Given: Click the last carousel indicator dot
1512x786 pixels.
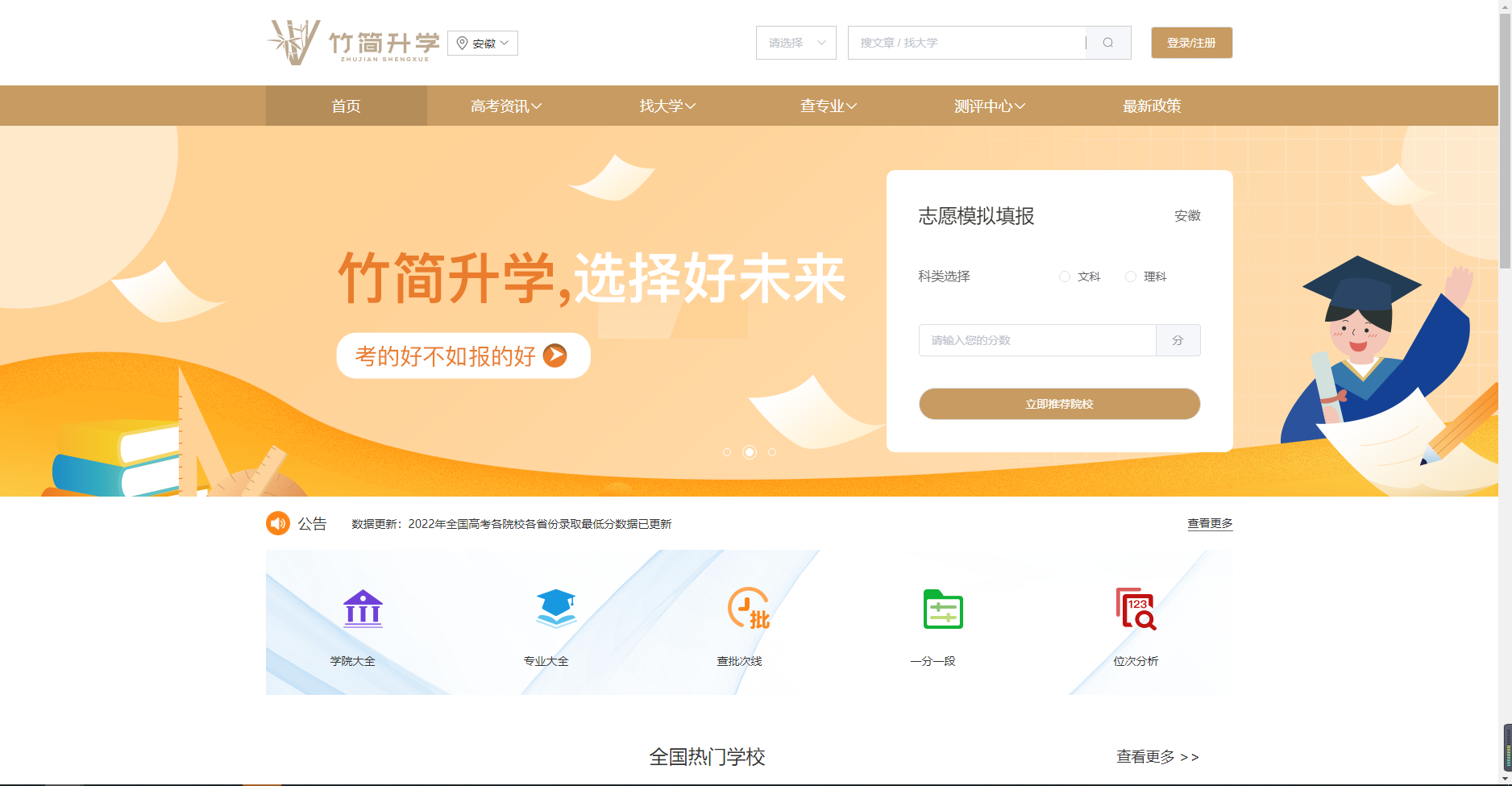Looking at the screenshot, I should (772, 452).
